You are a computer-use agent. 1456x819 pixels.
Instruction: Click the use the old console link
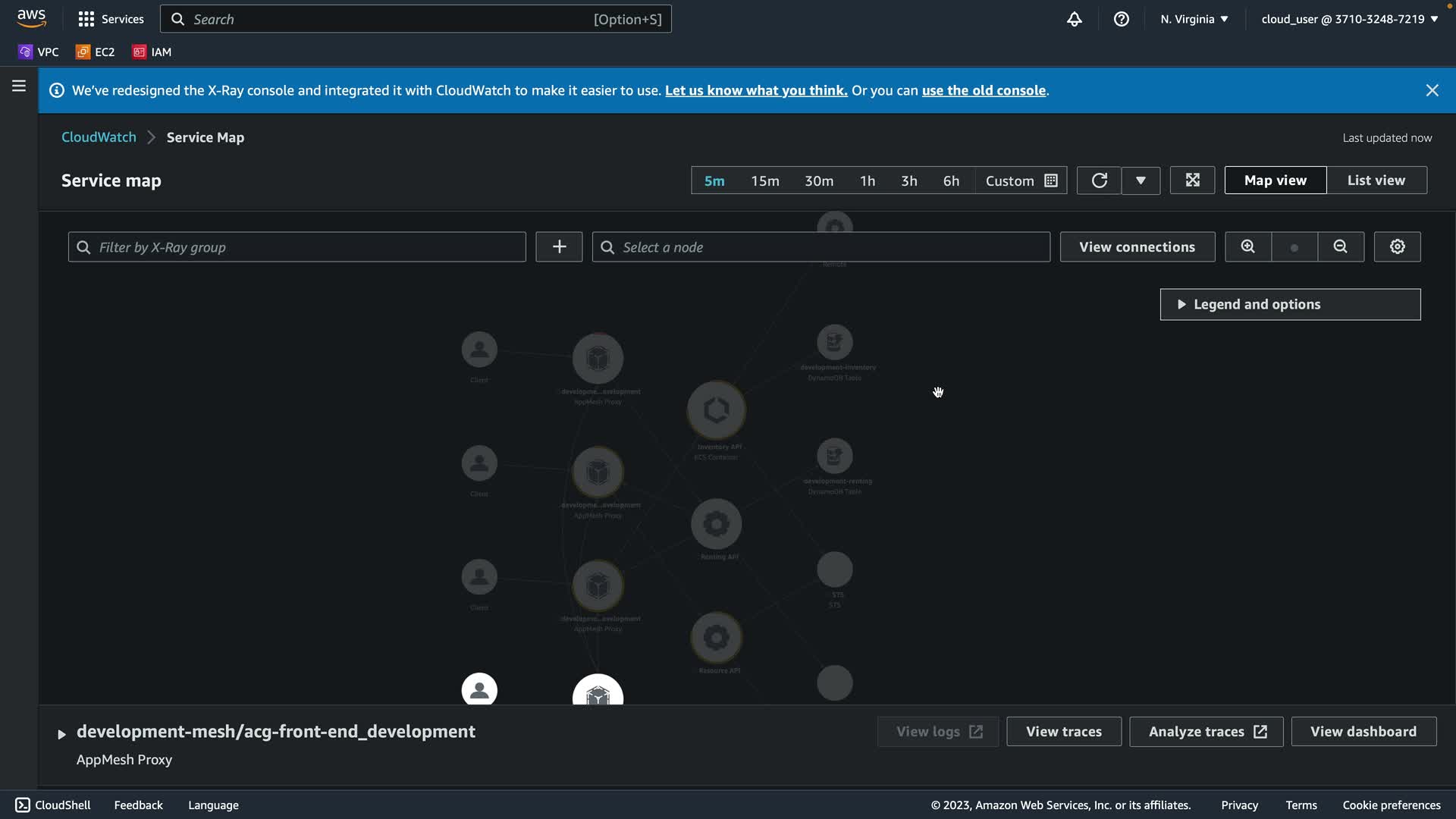(x=983, y=90)
